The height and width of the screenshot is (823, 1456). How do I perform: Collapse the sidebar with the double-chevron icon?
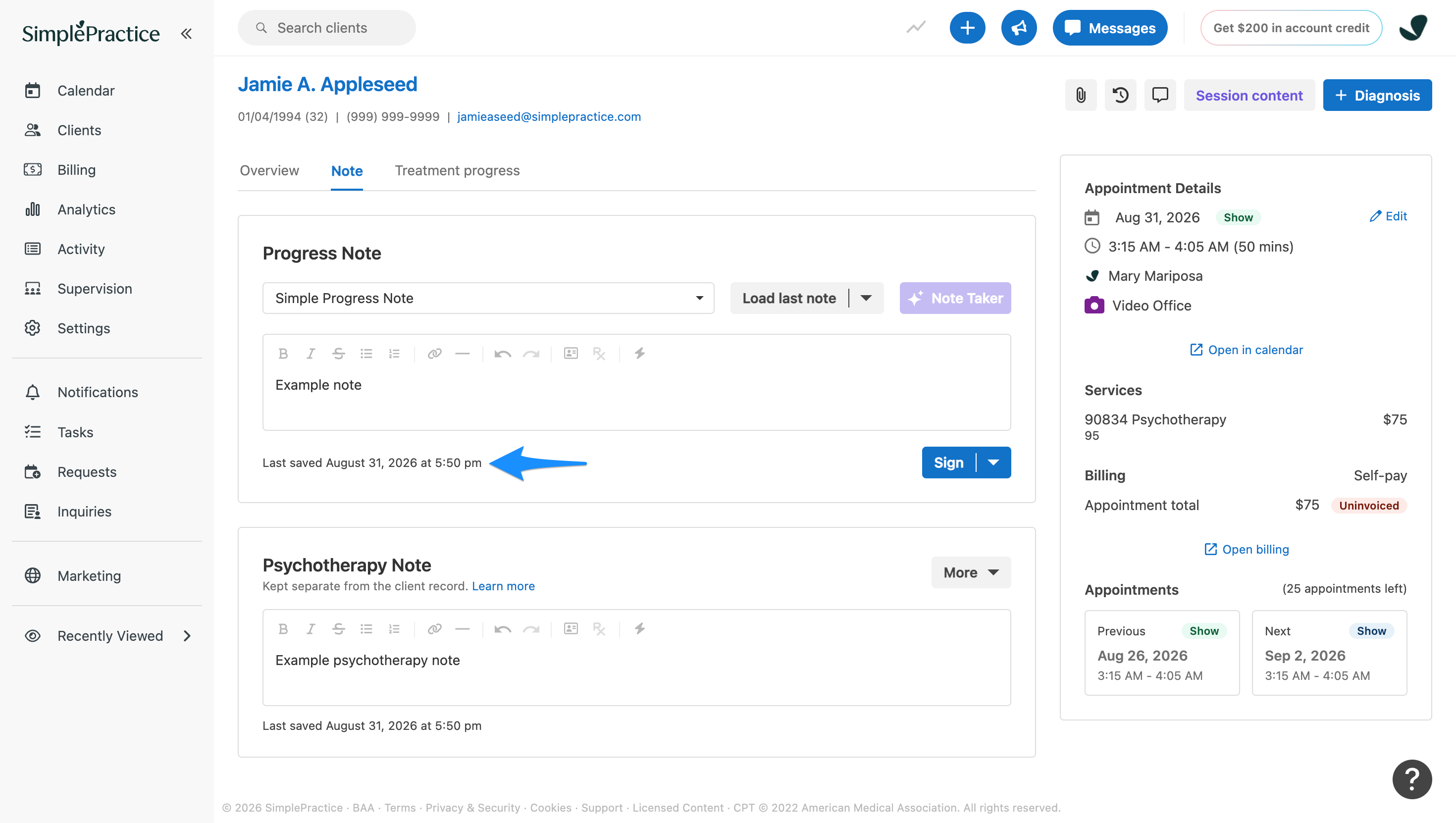[186, 33]
